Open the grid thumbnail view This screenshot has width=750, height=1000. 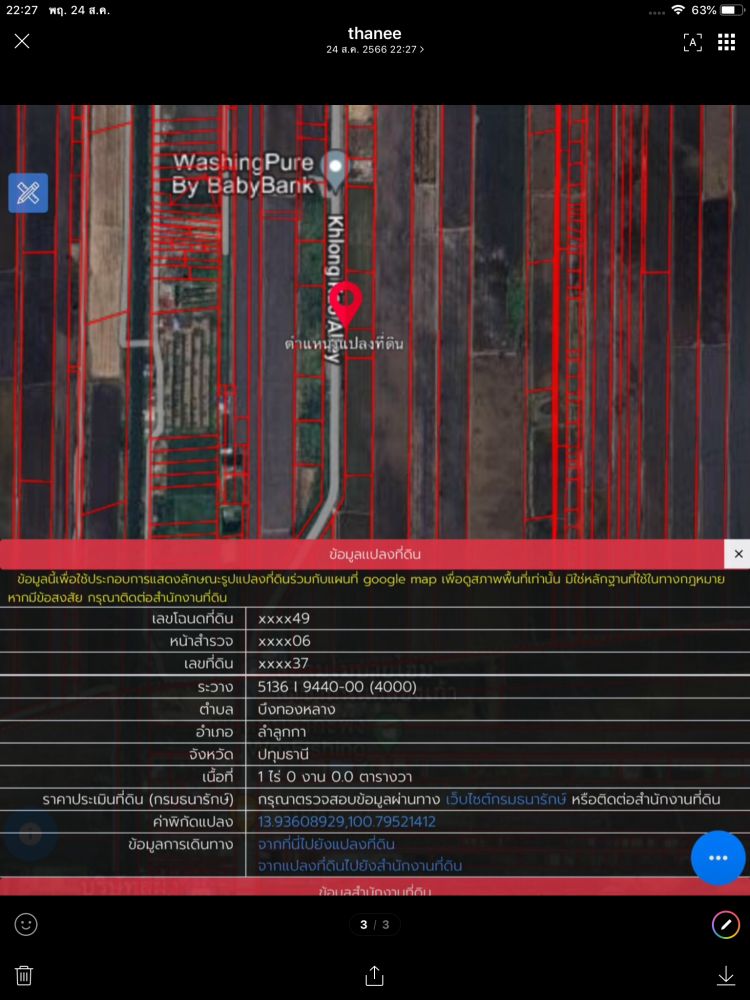click(x=727, y=41)
